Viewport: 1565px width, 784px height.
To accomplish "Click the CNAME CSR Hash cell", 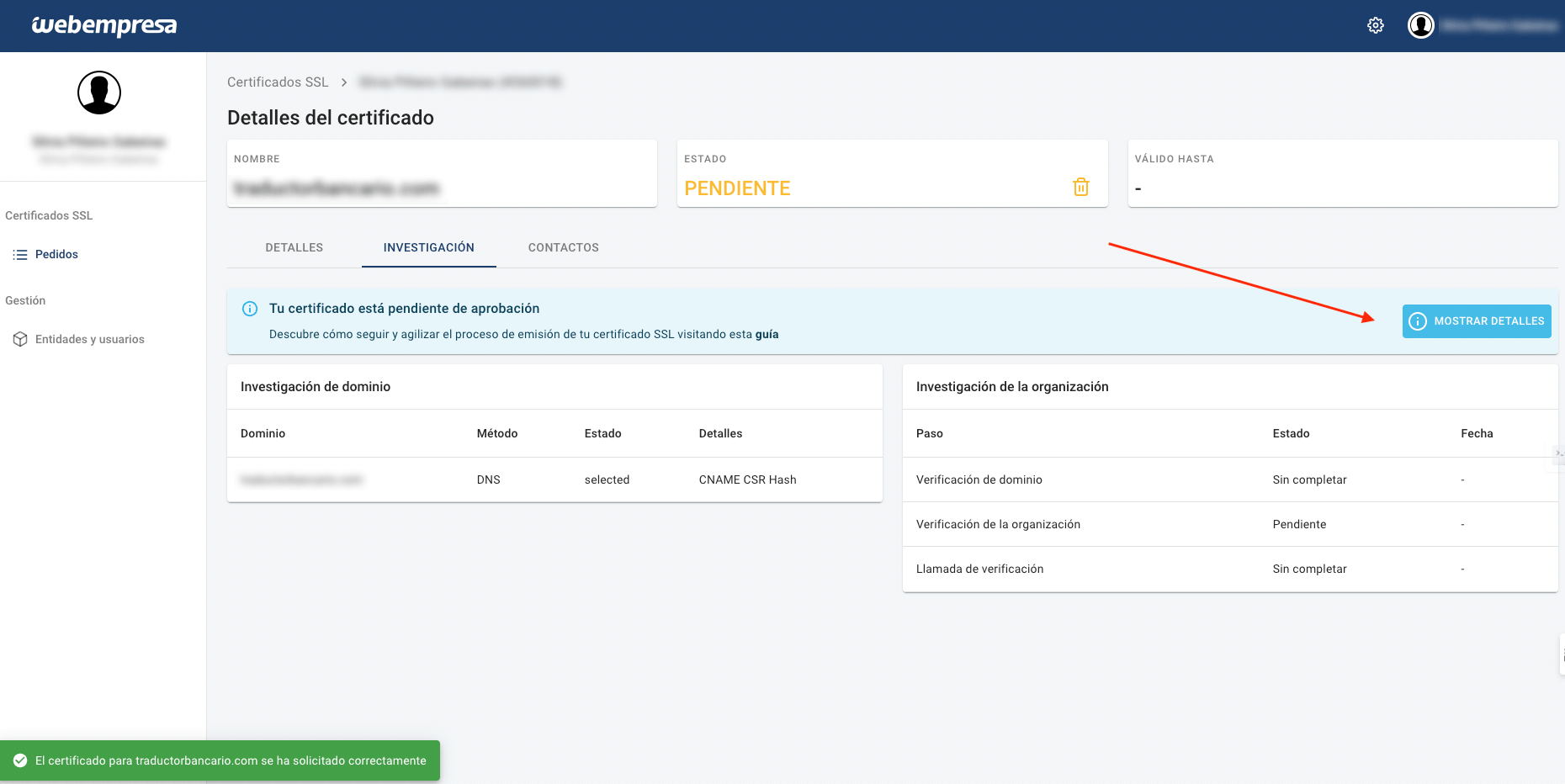I will [x=748, y=479].
